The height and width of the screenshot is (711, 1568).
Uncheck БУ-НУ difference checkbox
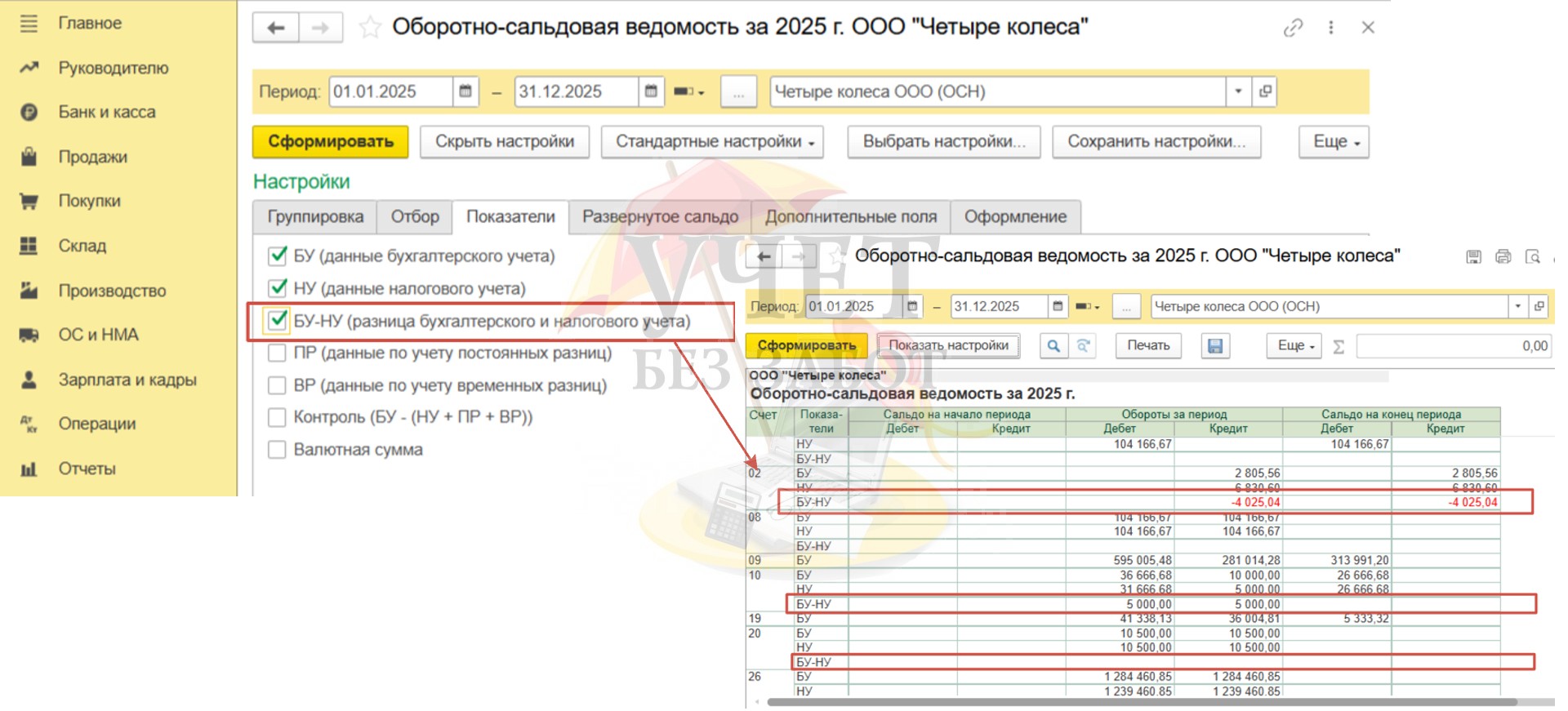click(x=277, y=321)
